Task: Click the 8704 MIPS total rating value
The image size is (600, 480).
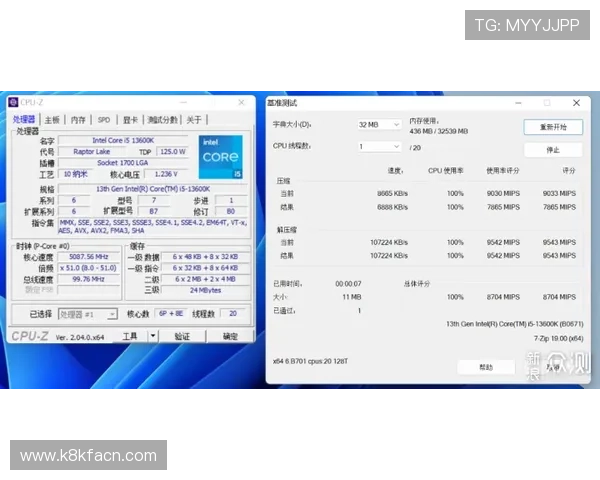Action: (559, 297)
